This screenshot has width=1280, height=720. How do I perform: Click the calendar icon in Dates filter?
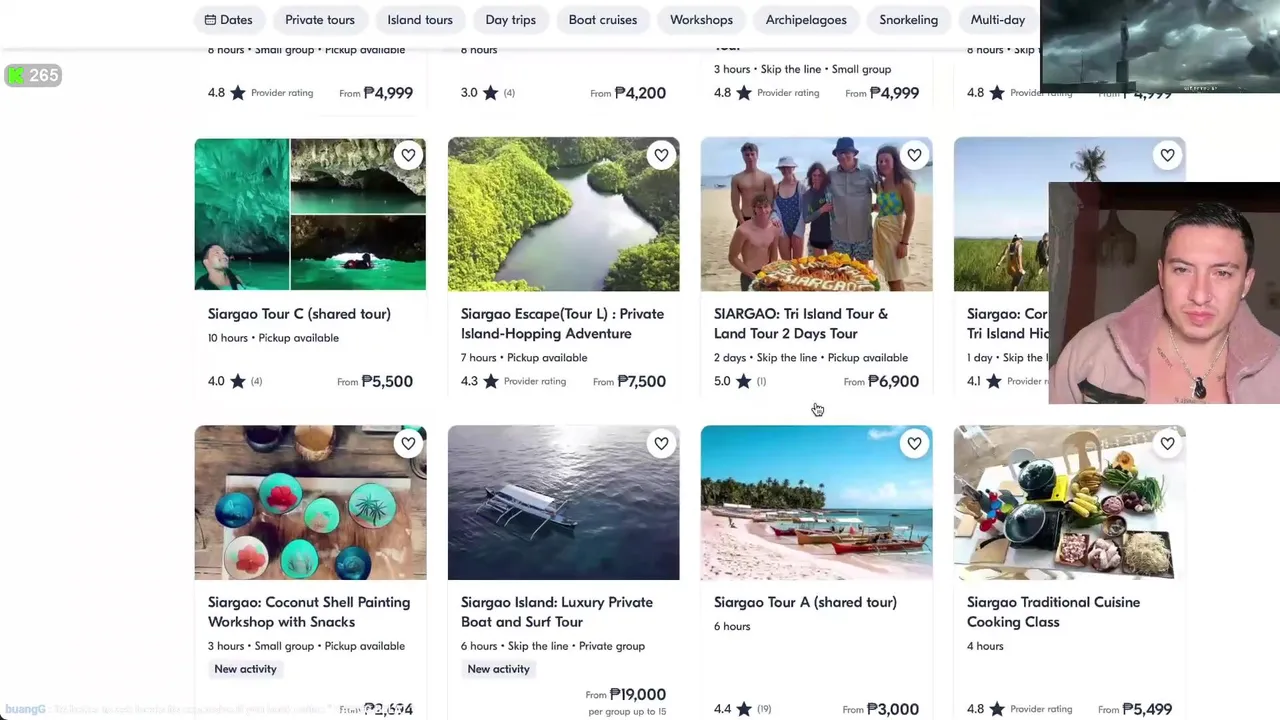[210, 20]
